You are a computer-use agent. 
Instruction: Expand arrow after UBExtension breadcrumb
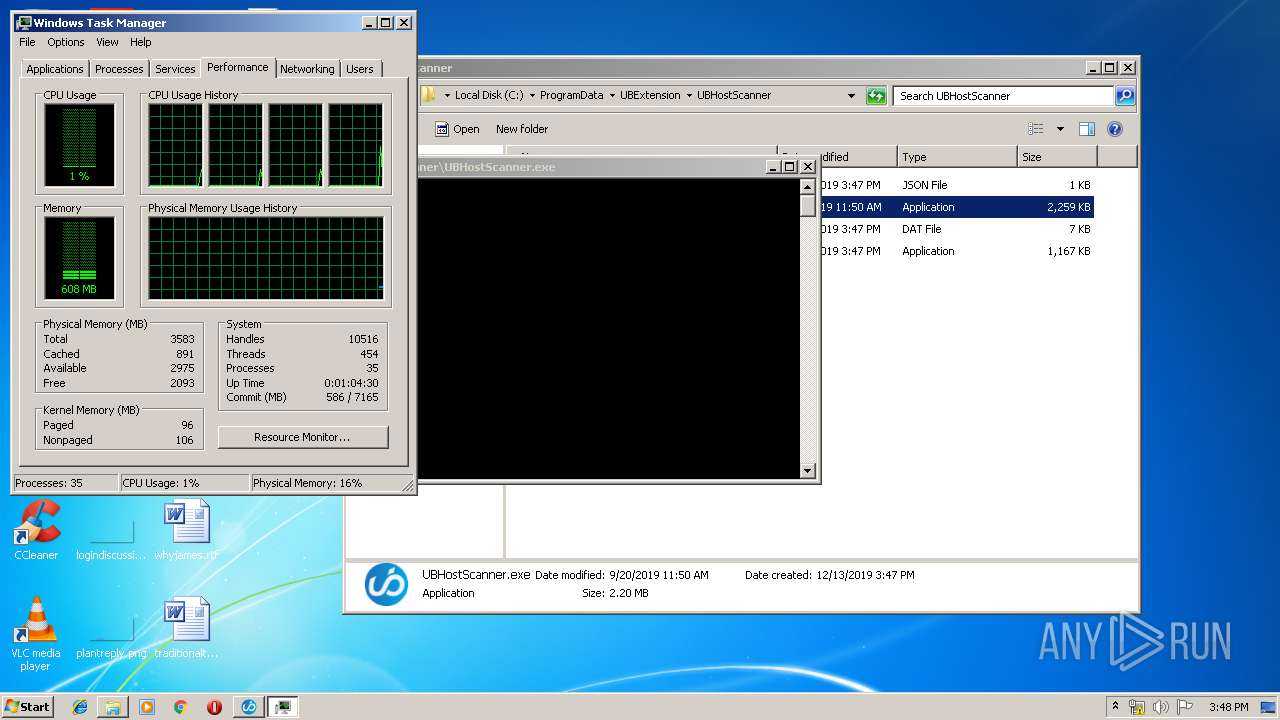[688, 96]
